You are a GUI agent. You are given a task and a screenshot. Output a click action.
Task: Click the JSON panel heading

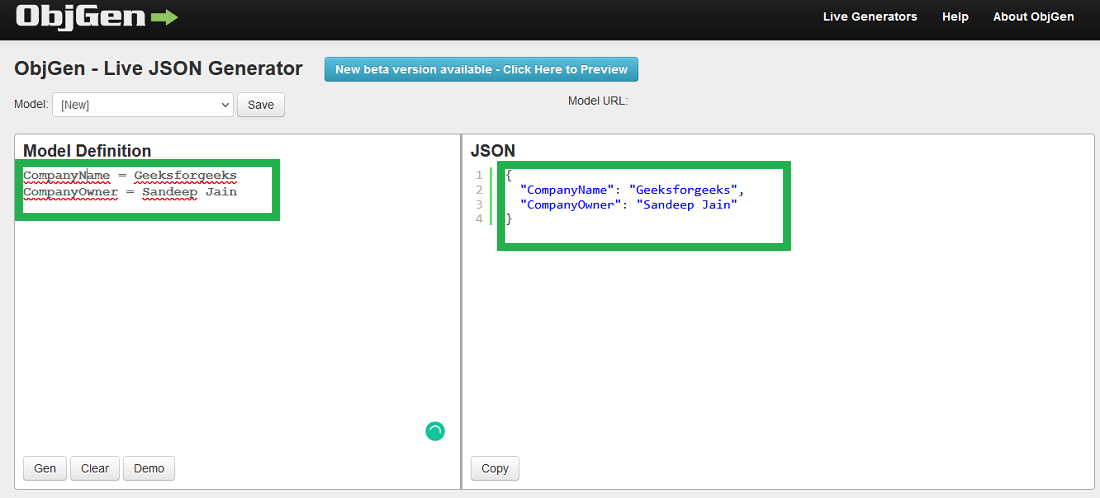click(492, 150)
